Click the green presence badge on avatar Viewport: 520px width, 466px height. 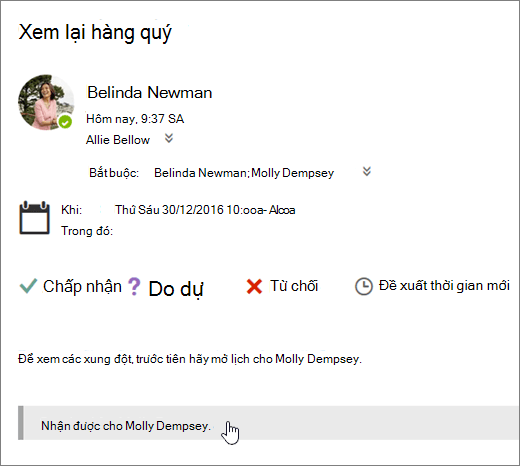point(65,122)
